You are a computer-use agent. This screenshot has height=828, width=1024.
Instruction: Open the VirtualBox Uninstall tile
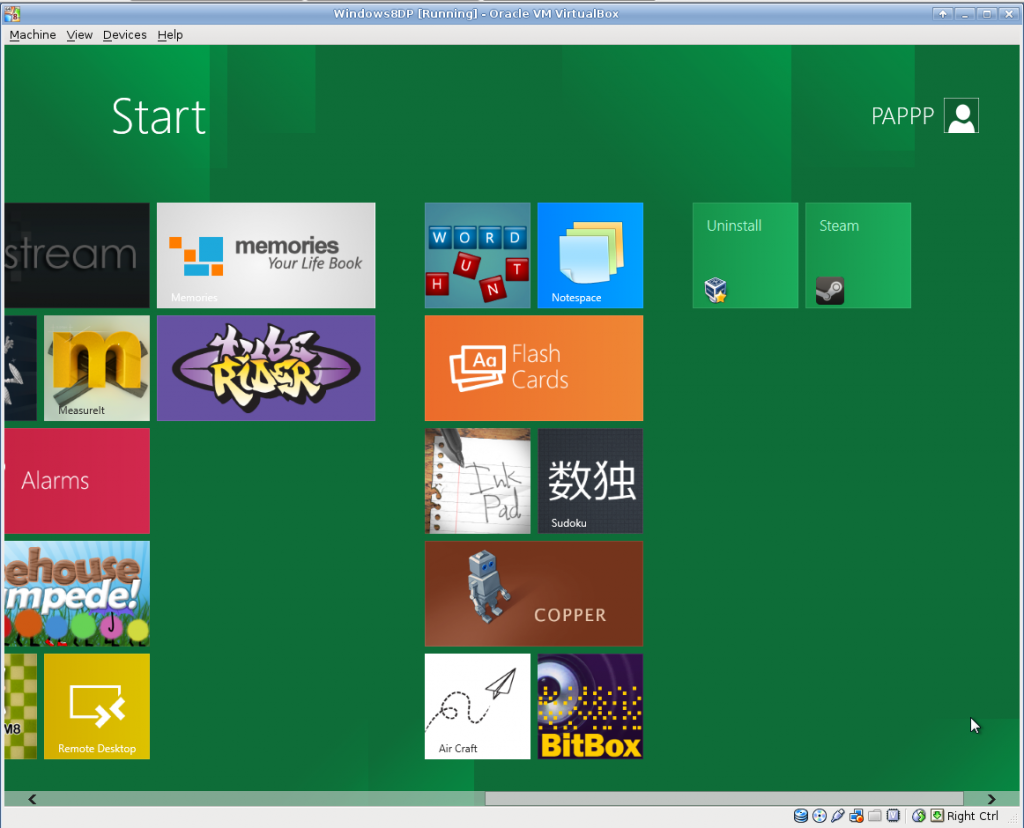(745, 255)
